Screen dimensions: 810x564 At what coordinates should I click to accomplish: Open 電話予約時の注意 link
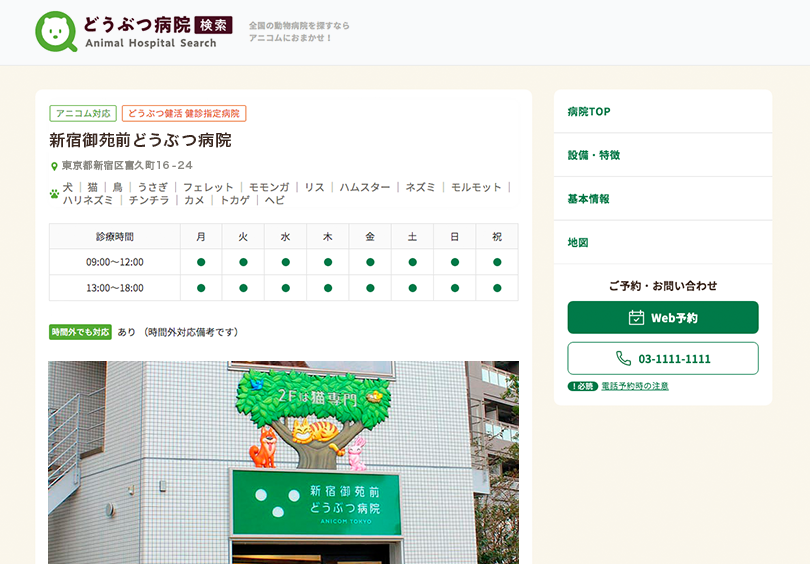click(635, 386)
